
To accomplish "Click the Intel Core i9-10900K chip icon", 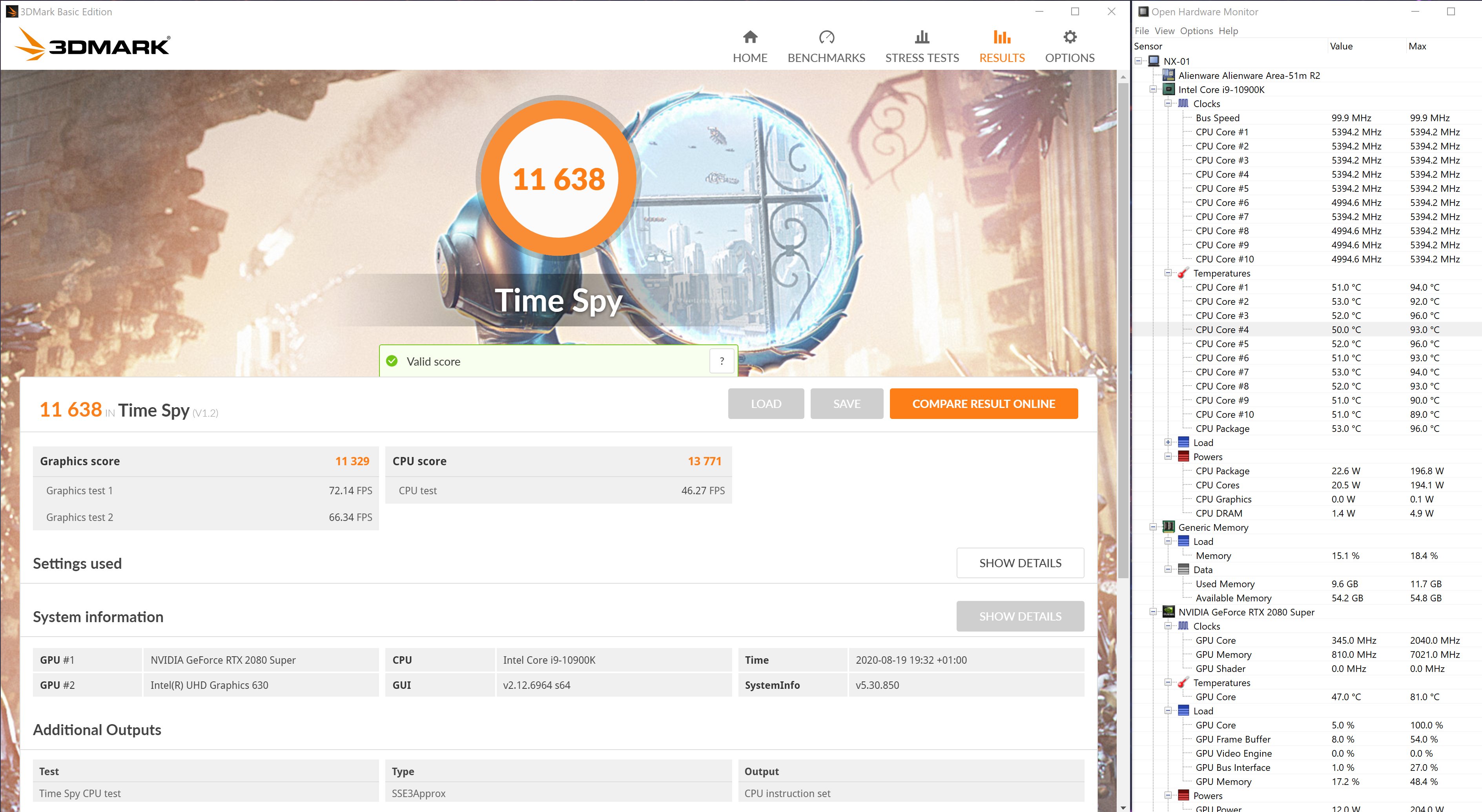I will pos(1168,89).
